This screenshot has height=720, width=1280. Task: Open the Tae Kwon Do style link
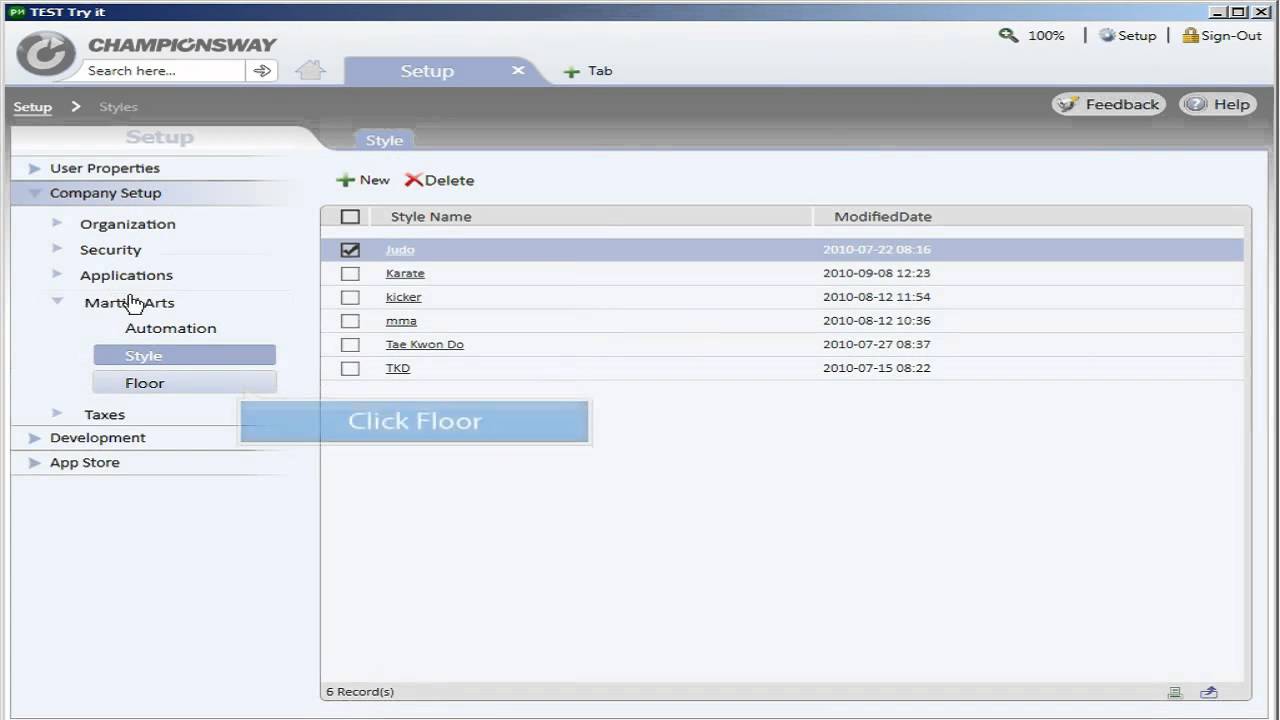coord(425,344)
